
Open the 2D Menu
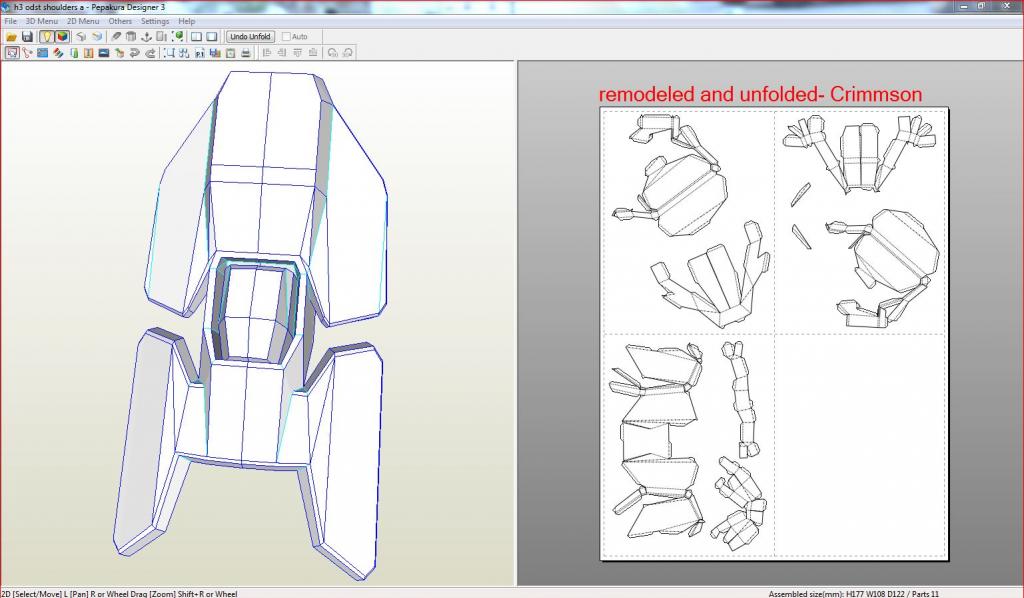click(x=83, y=21)
